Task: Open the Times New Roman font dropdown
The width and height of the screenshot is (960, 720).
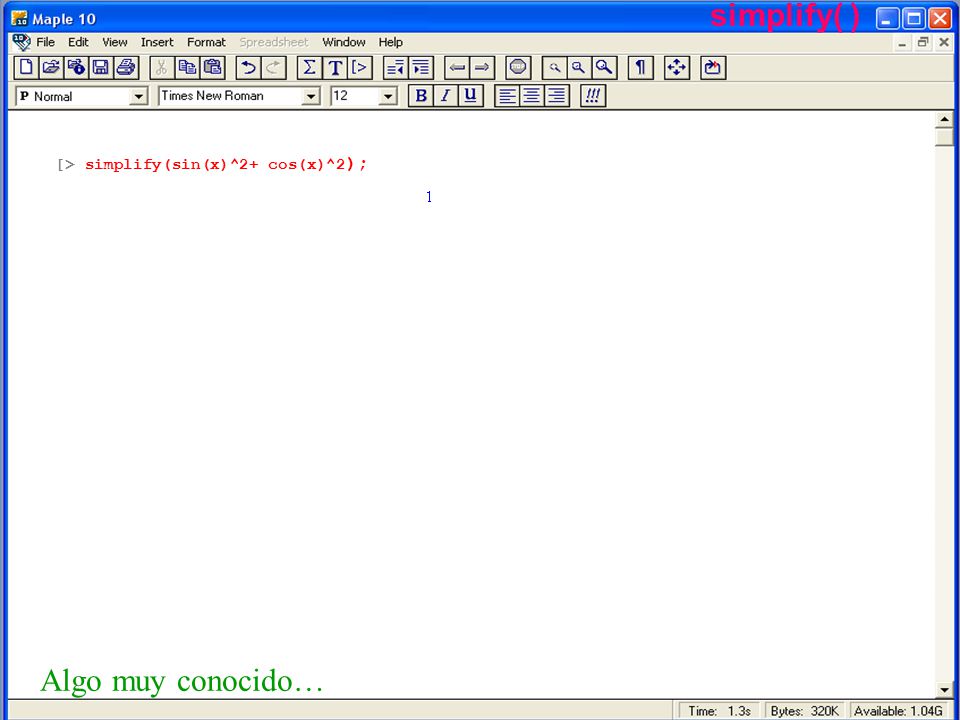Action: [x=311, y=97]
